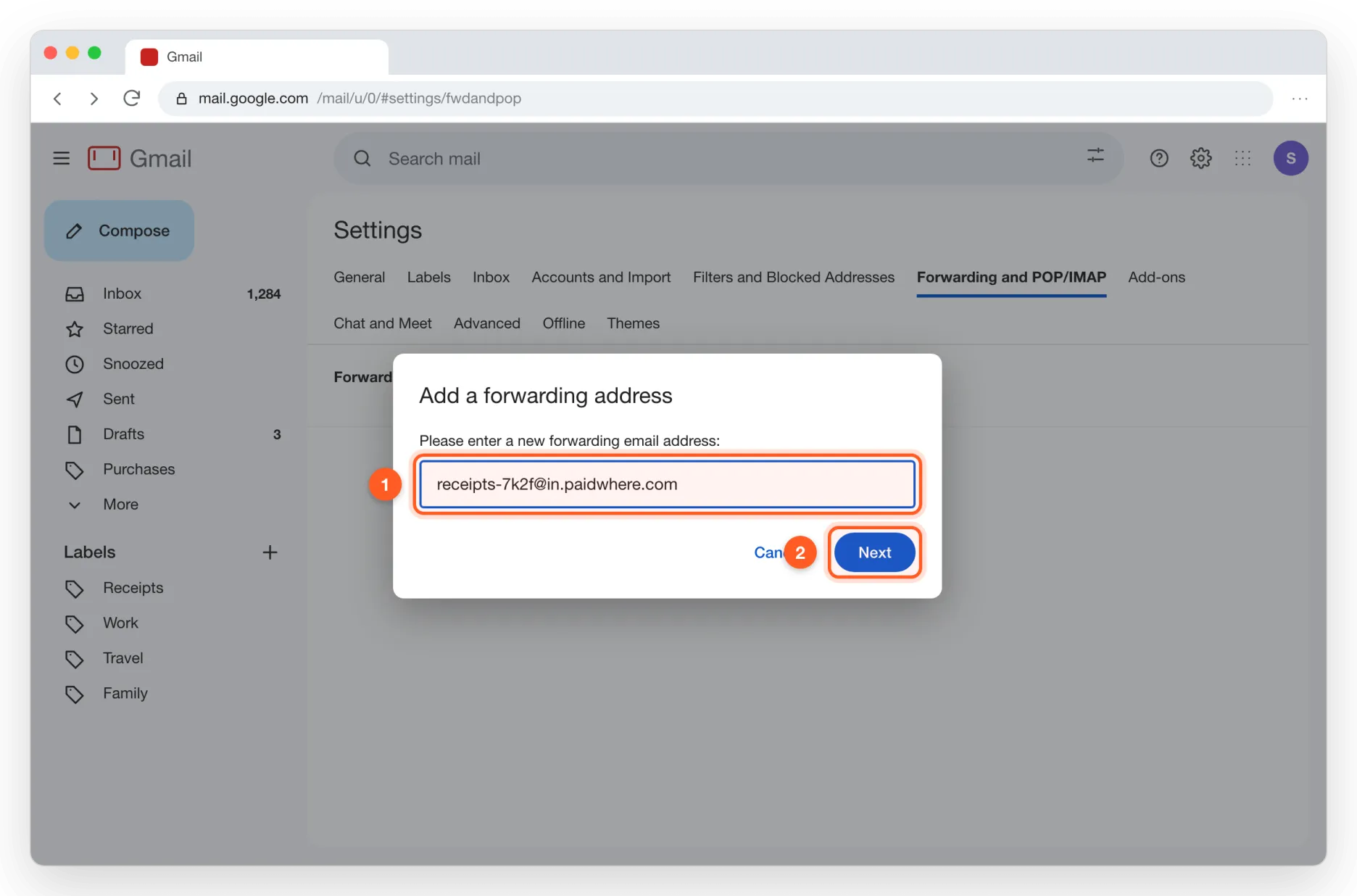The image size is (1357, 896).
Task: Cancel the forwarding address dialog
Action: 768,552
